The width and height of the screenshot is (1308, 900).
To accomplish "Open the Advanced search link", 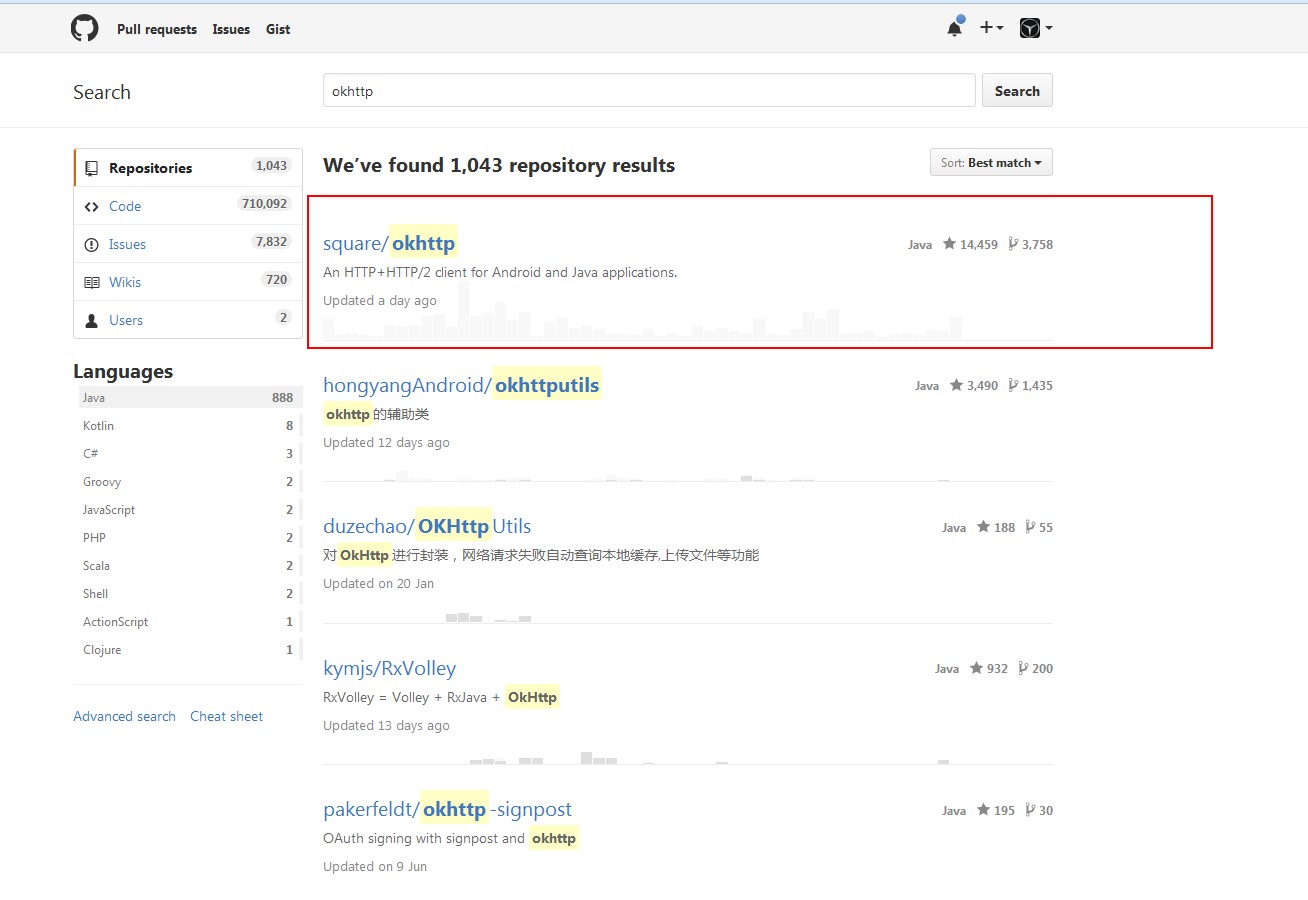I will [x=124, y=716].
